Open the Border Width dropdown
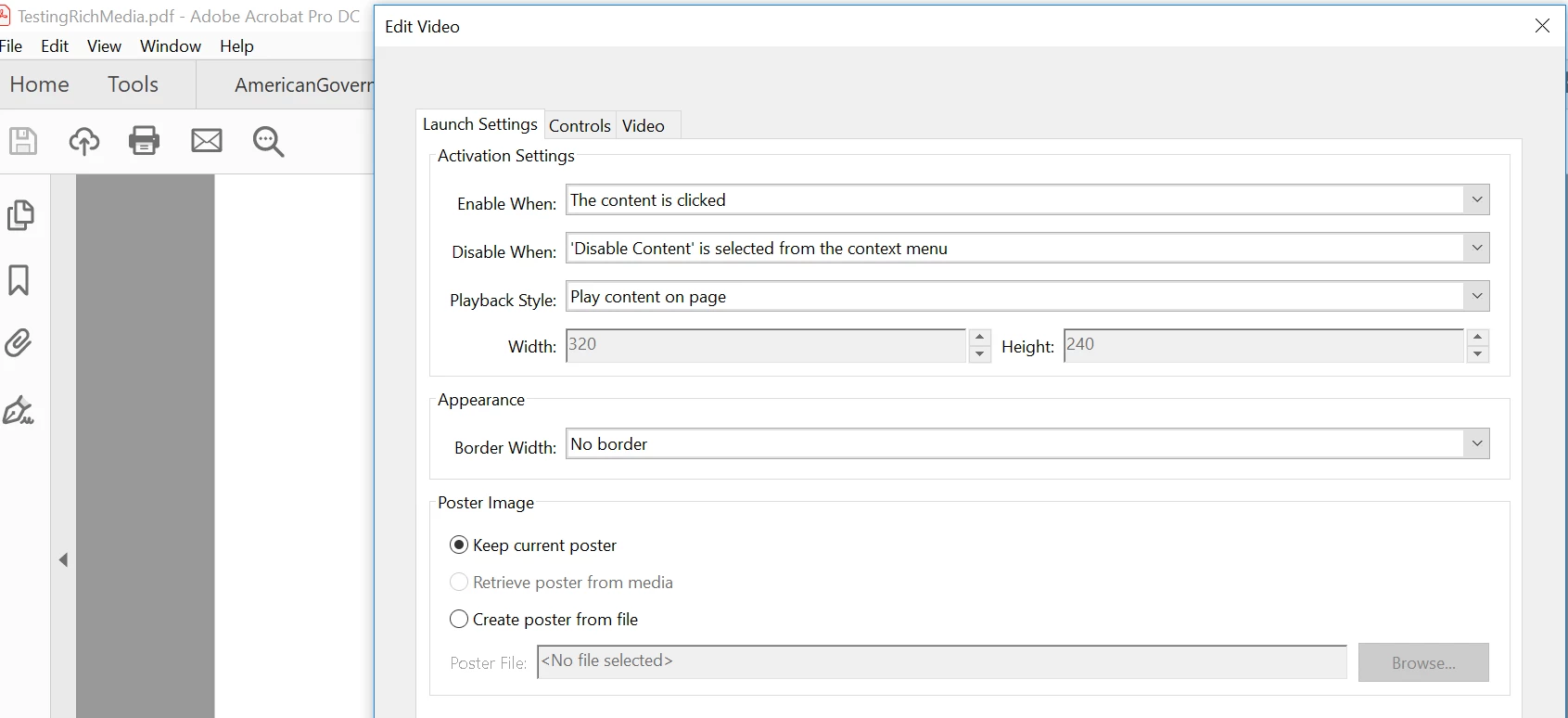 1476,444
